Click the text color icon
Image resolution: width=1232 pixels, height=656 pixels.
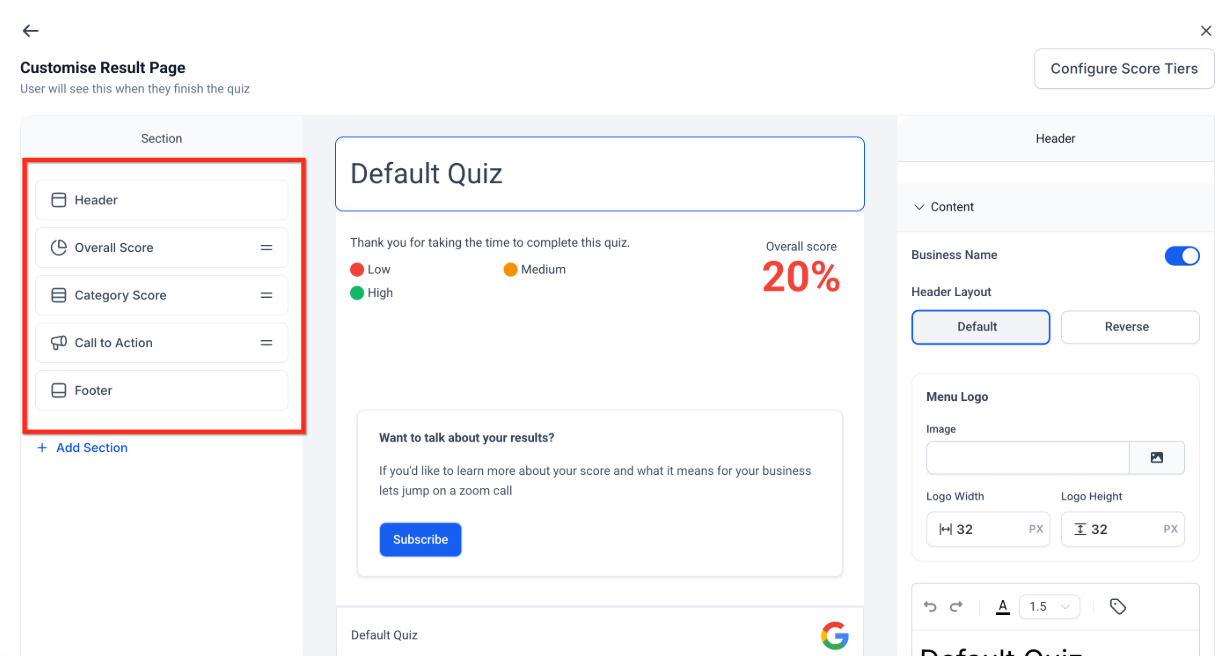click(1003, 606)
